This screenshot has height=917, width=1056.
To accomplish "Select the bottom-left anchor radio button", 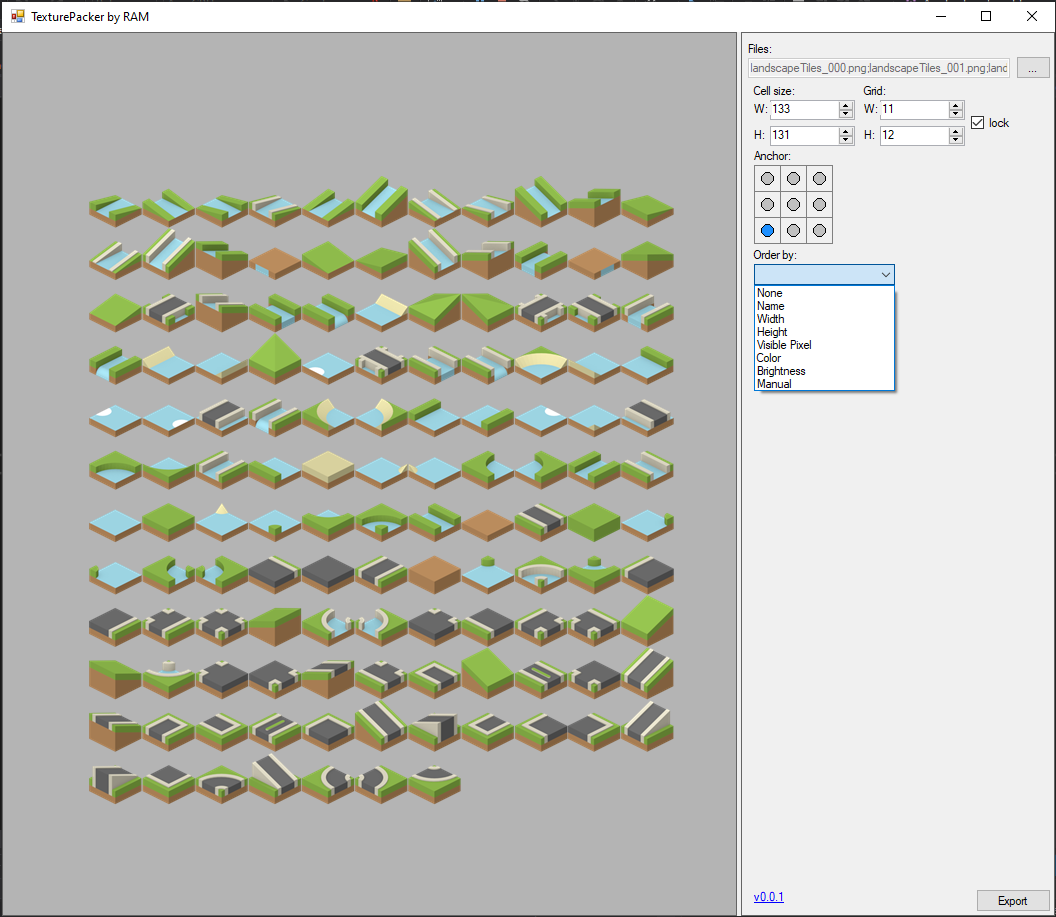I will (x=767, y=230).
